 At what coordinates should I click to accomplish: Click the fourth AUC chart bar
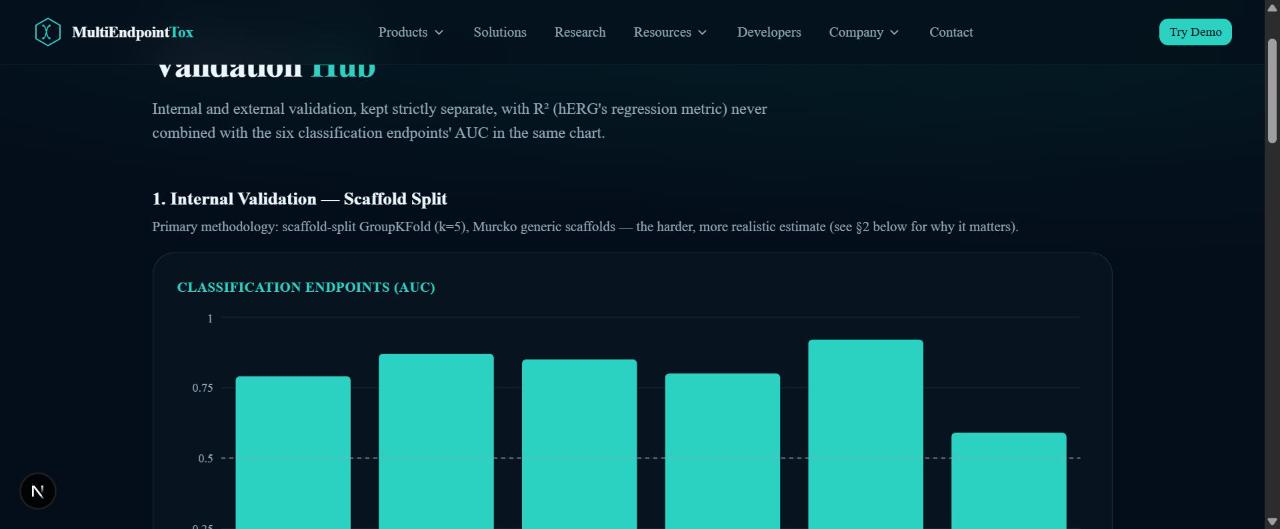[x=722, y=451]
